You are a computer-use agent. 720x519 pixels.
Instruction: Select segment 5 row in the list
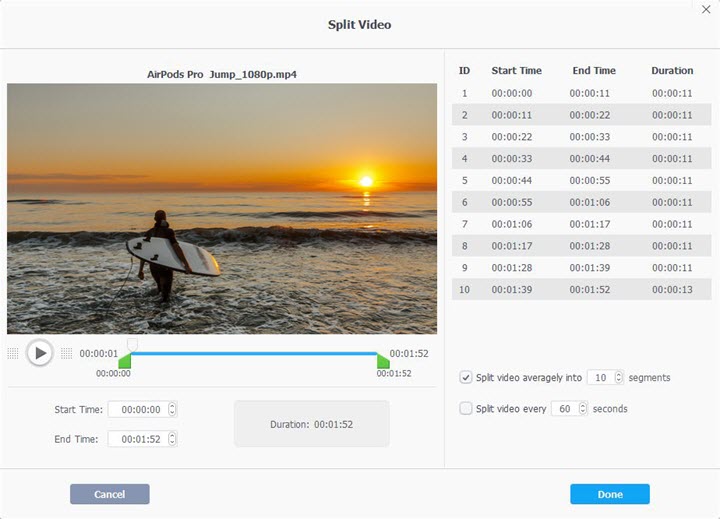click(578, 181)
